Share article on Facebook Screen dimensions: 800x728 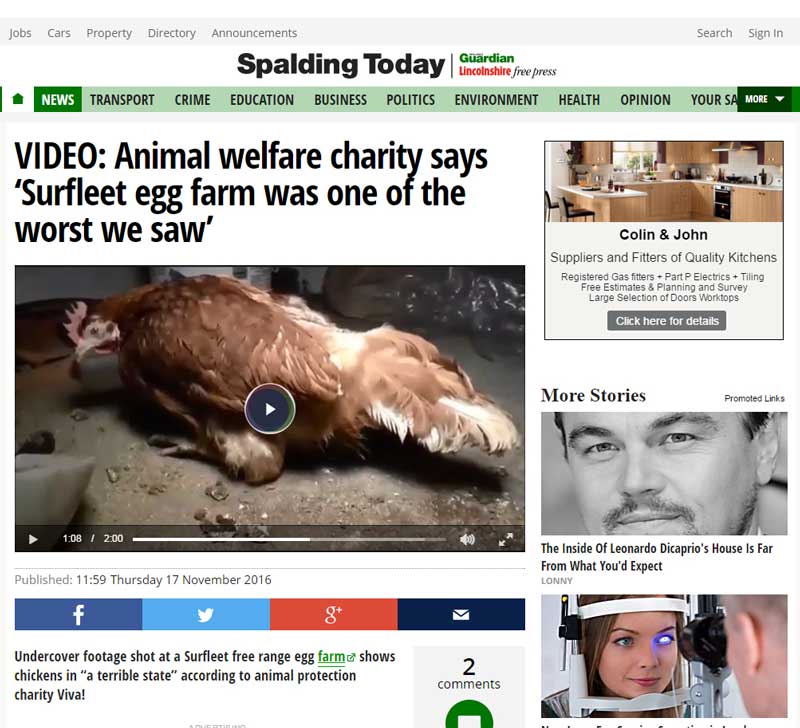tap(78, 614)
